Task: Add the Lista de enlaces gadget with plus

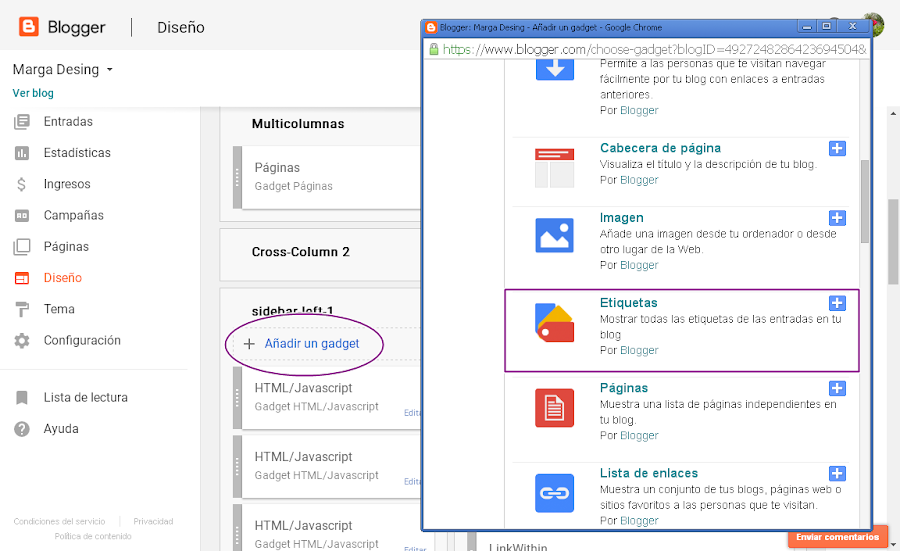Action: pos(837,474)
